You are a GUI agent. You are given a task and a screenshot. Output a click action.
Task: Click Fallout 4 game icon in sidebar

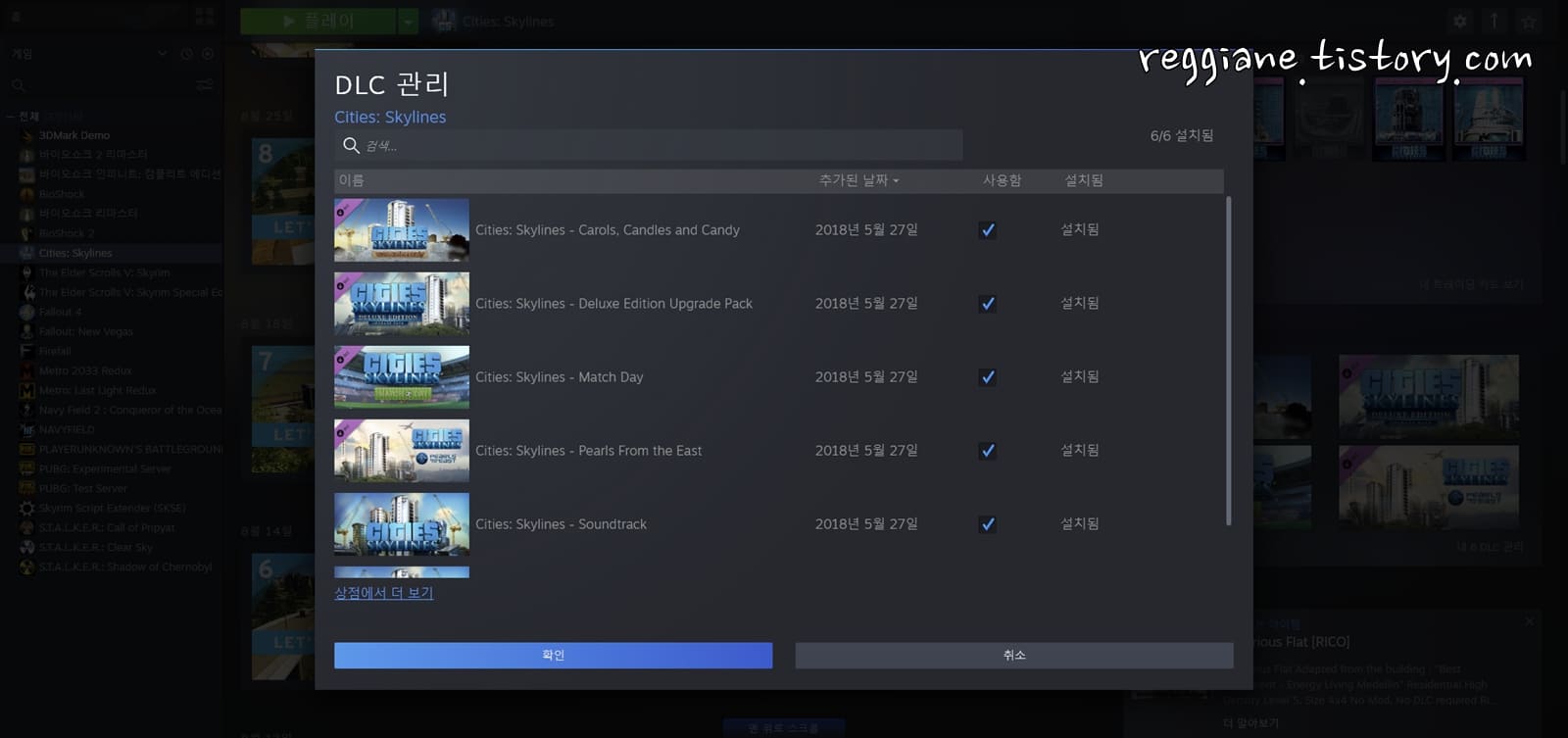(26, 312)
